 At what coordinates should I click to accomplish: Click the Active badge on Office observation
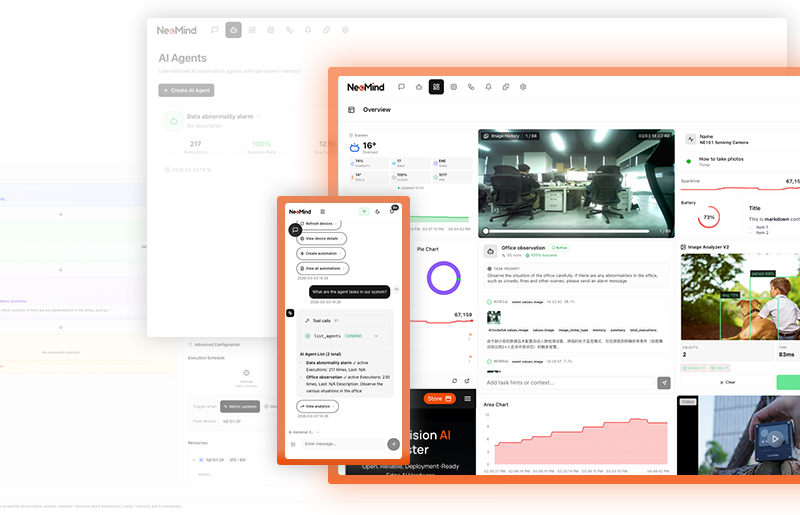click(x=560, y=248)
